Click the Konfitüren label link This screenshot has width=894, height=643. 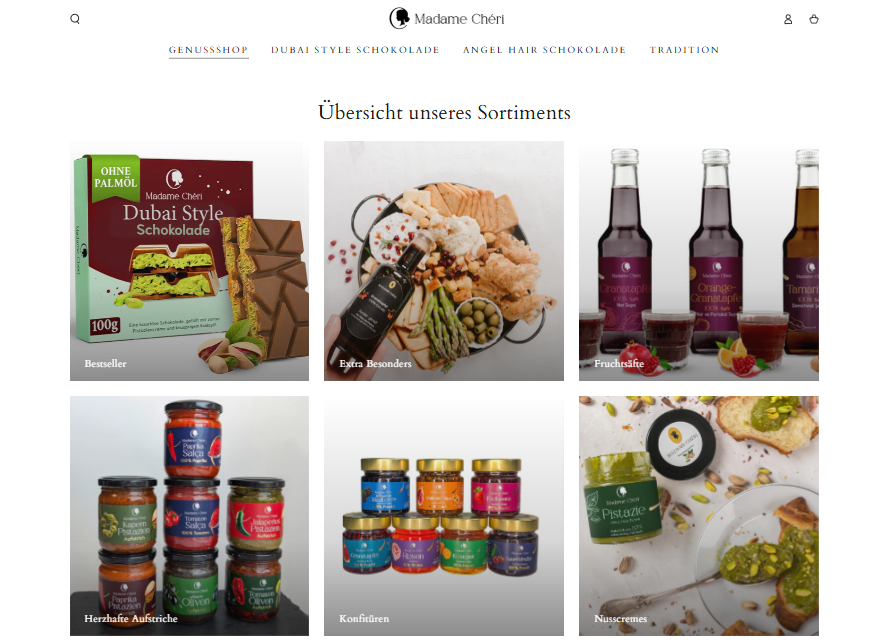(x=364, y=618)
